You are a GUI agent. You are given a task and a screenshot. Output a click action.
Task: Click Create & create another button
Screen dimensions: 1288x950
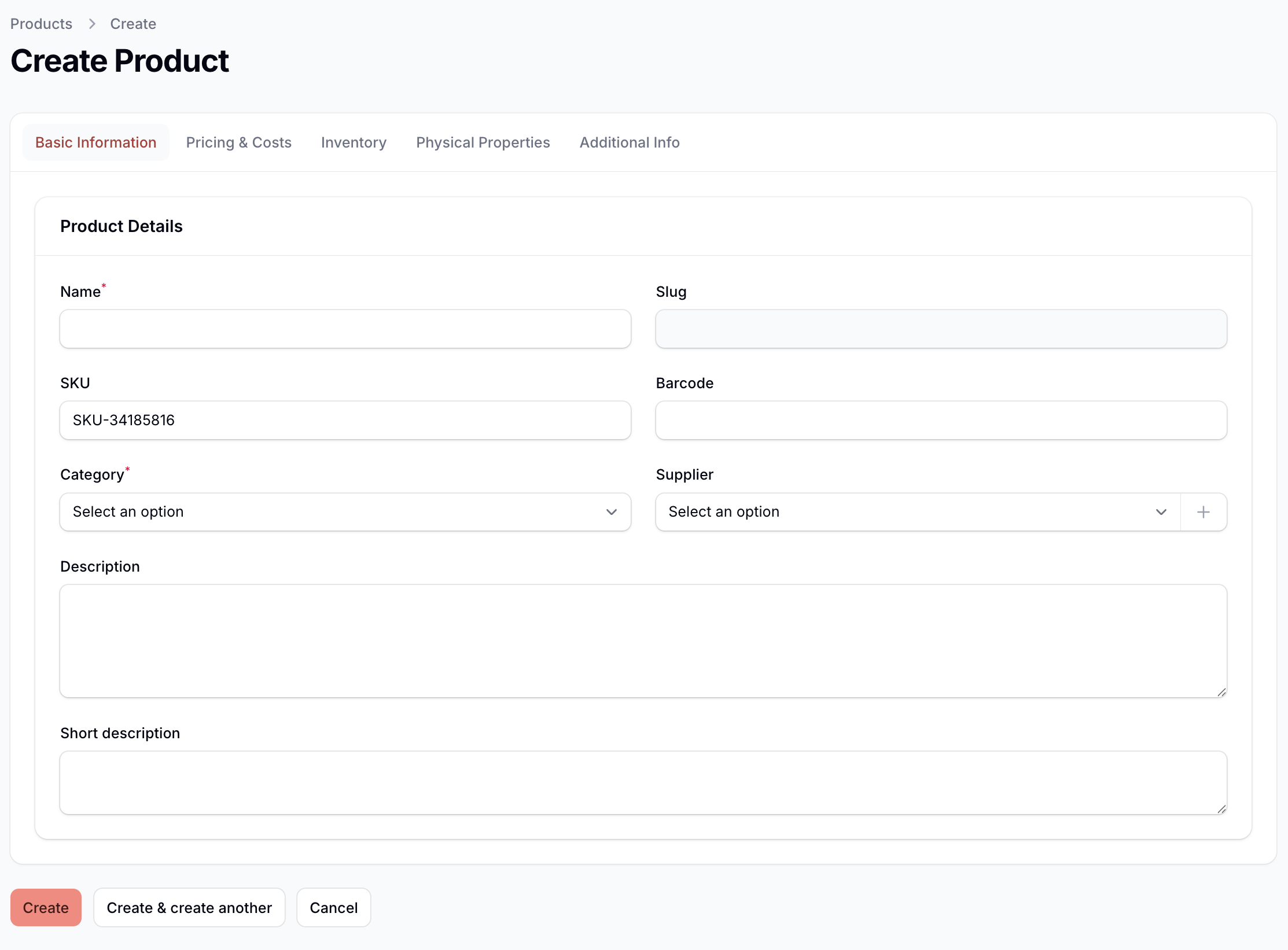coord(189,908)
